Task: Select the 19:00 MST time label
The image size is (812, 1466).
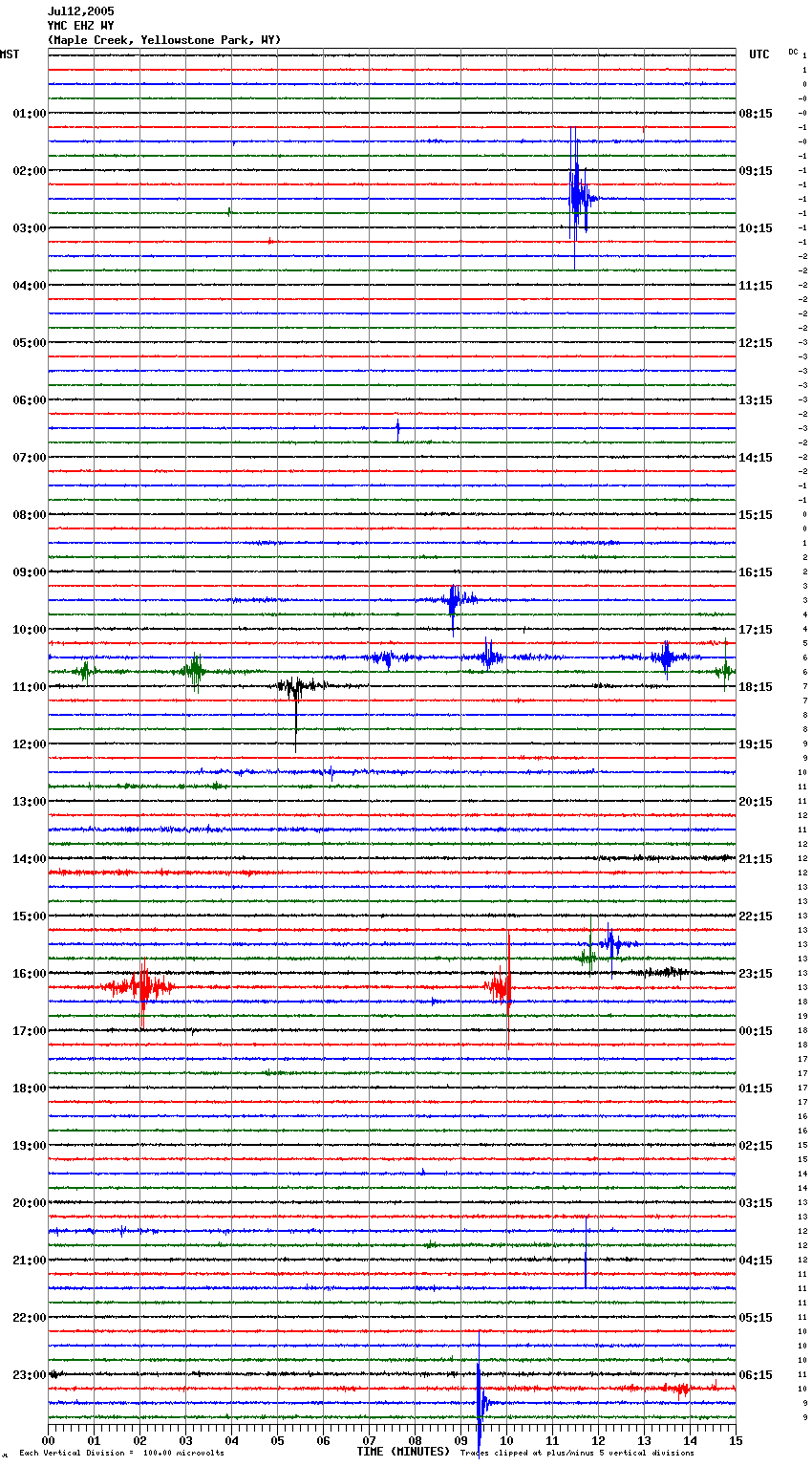Action: pyautogui.click(x=29, y=1146)
